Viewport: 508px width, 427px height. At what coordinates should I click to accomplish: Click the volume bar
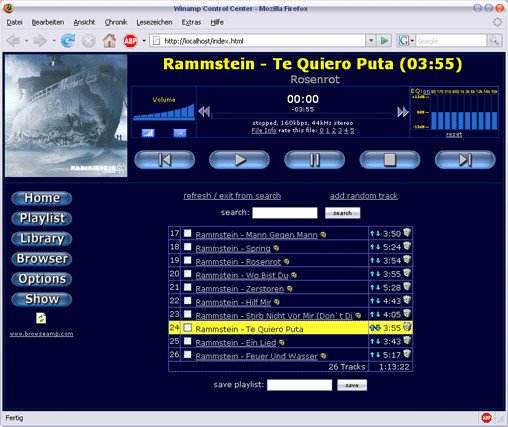164,111
